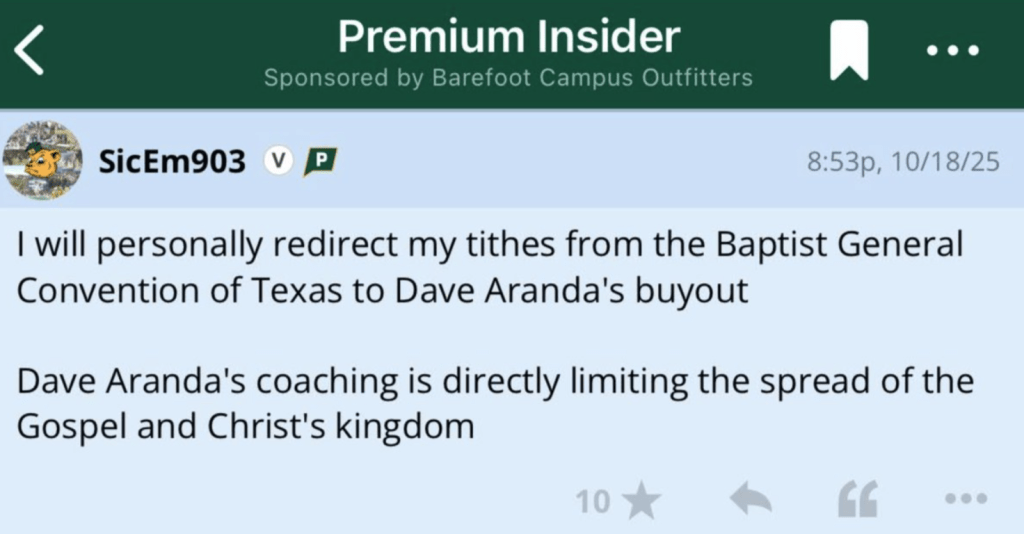Image resolution: width=1024 pixels, height=534 pixels.
Task: Tap the green P premium flag badge
Action: (320, 161)
